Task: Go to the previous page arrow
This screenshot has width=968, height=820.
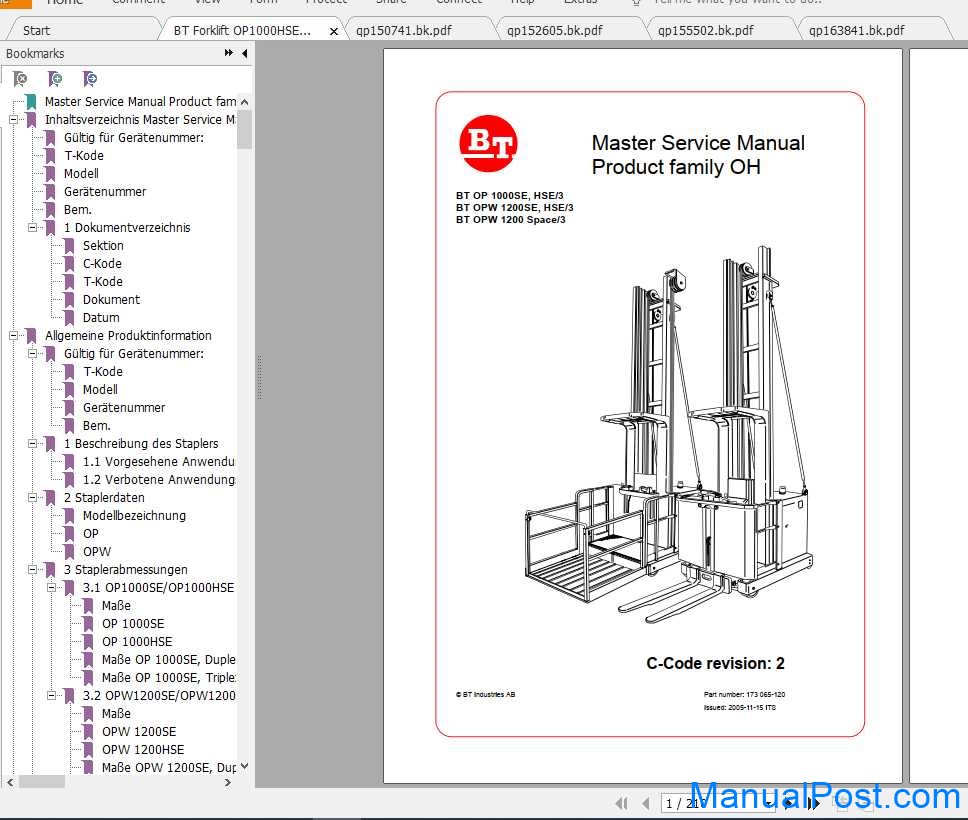Action: pyautogui.click(x=646, y=803)
